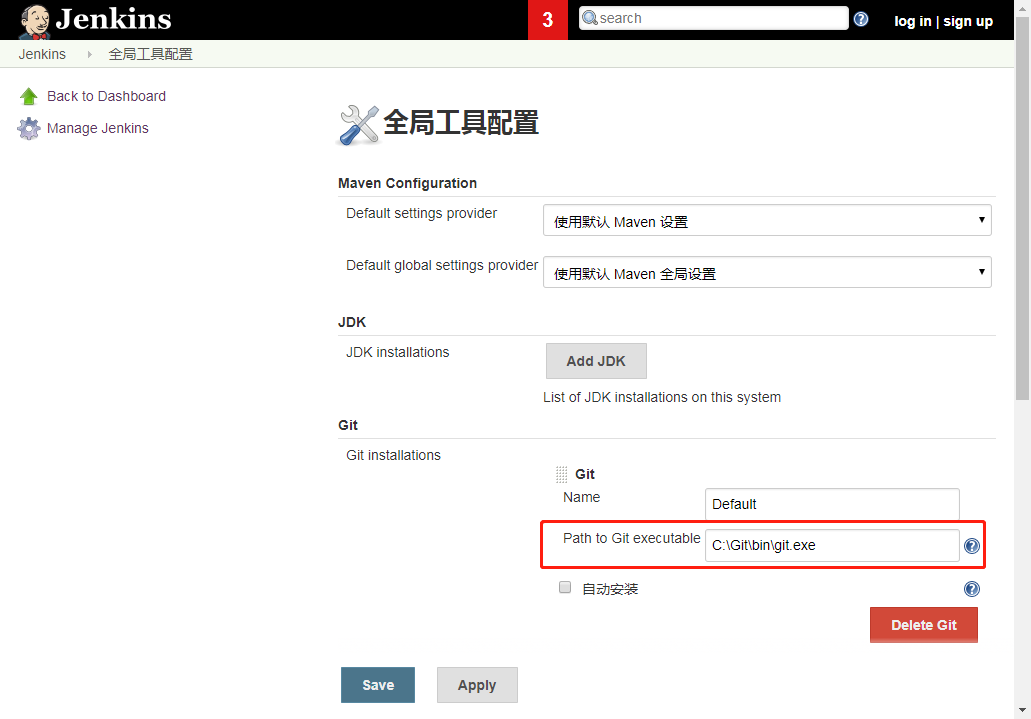This screenshot has width=1031, height=719.
Task: Toggle the 自动安装 checkbox
Action: (x=565, y=587)
